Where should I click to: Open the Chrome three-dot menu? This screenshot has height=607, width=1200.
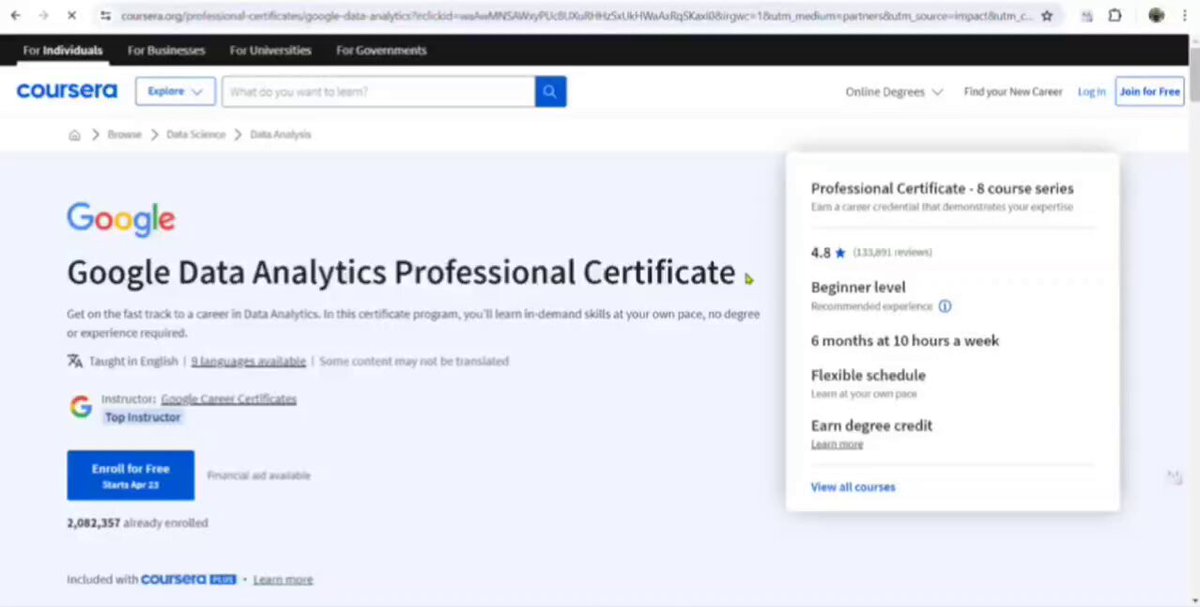tap(1185, 16)
